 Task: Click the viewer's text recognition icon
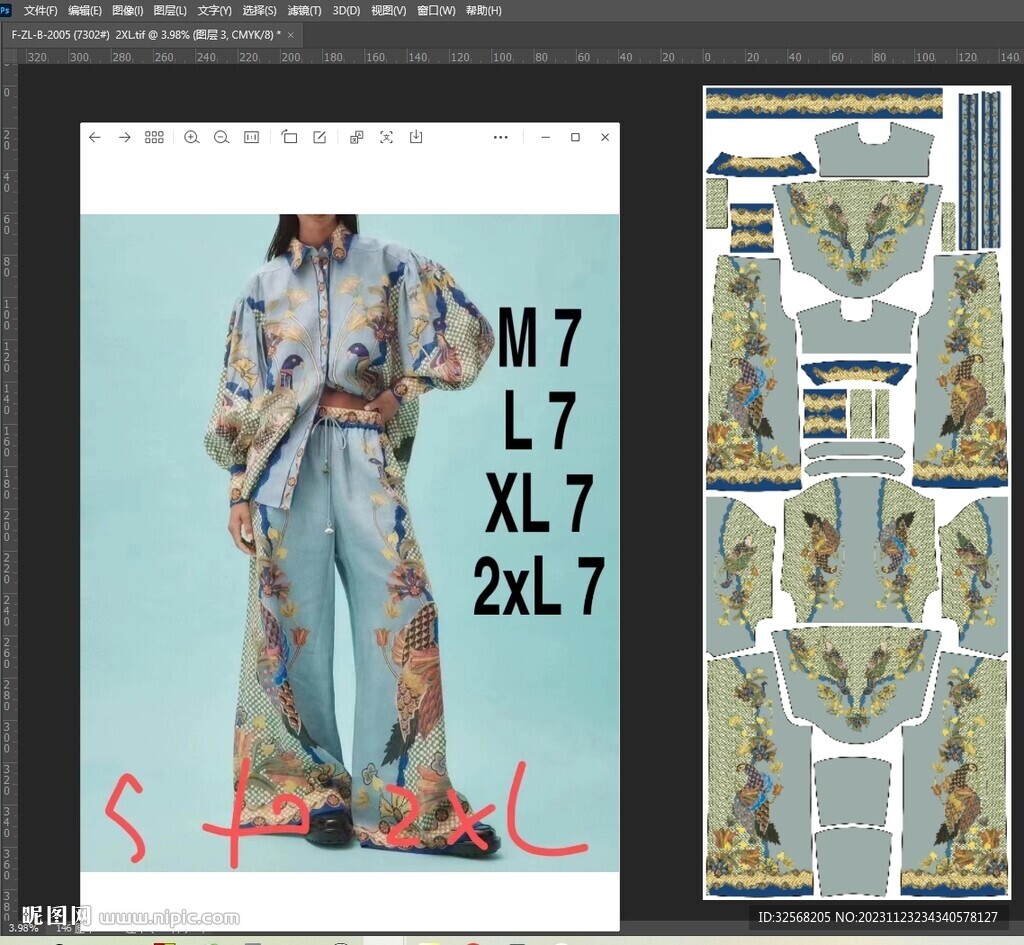(387, 137)
